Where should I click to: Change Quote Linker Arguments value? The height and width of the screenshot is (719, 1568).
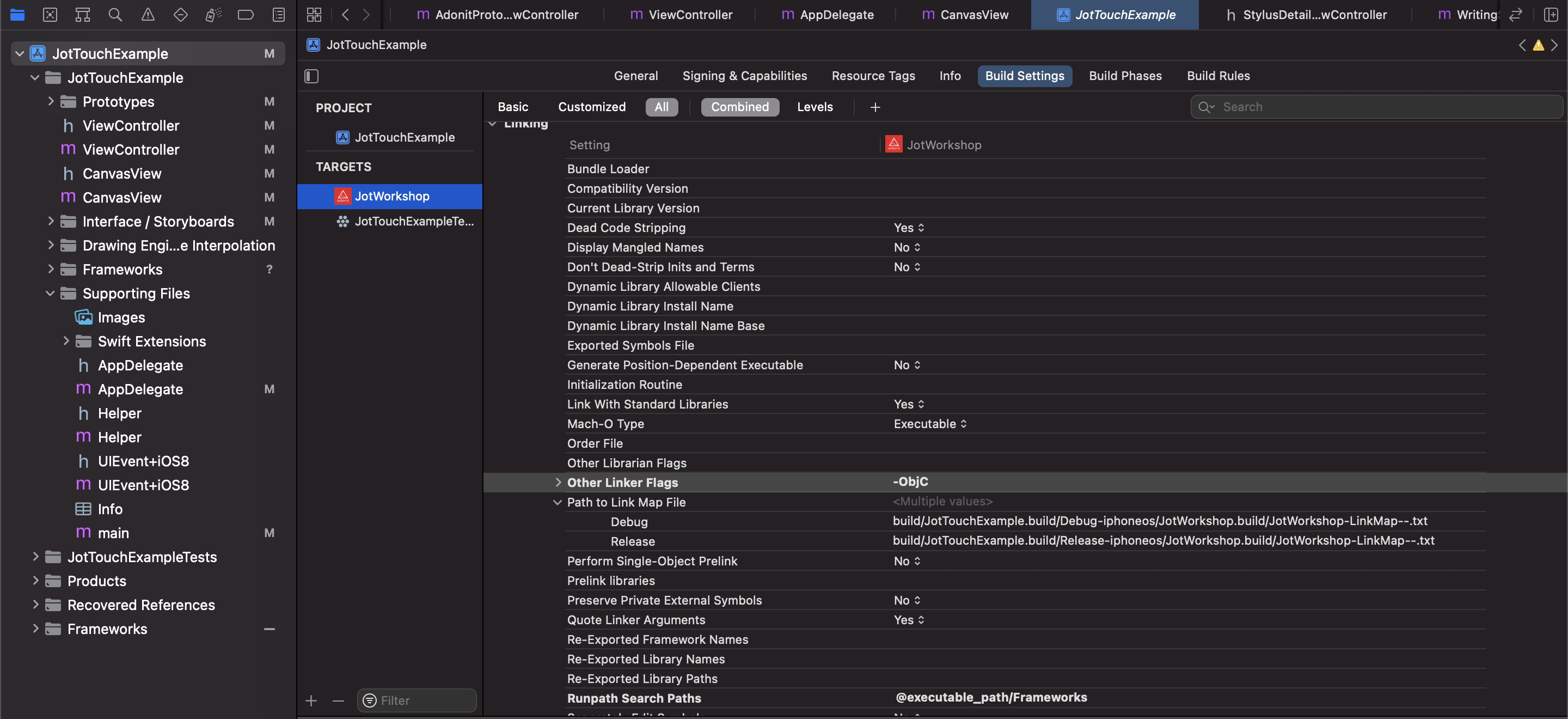click(909, 620)
